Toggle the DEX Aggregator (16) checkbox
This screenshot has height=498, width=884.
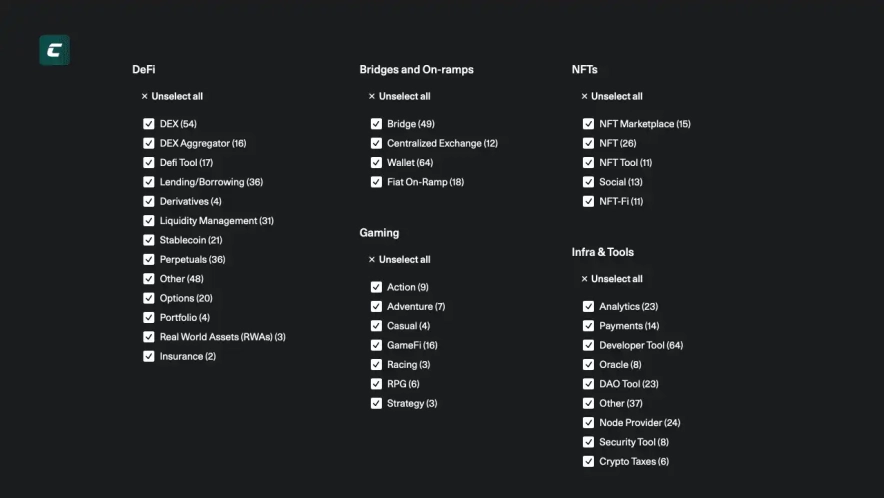(149, 143)
